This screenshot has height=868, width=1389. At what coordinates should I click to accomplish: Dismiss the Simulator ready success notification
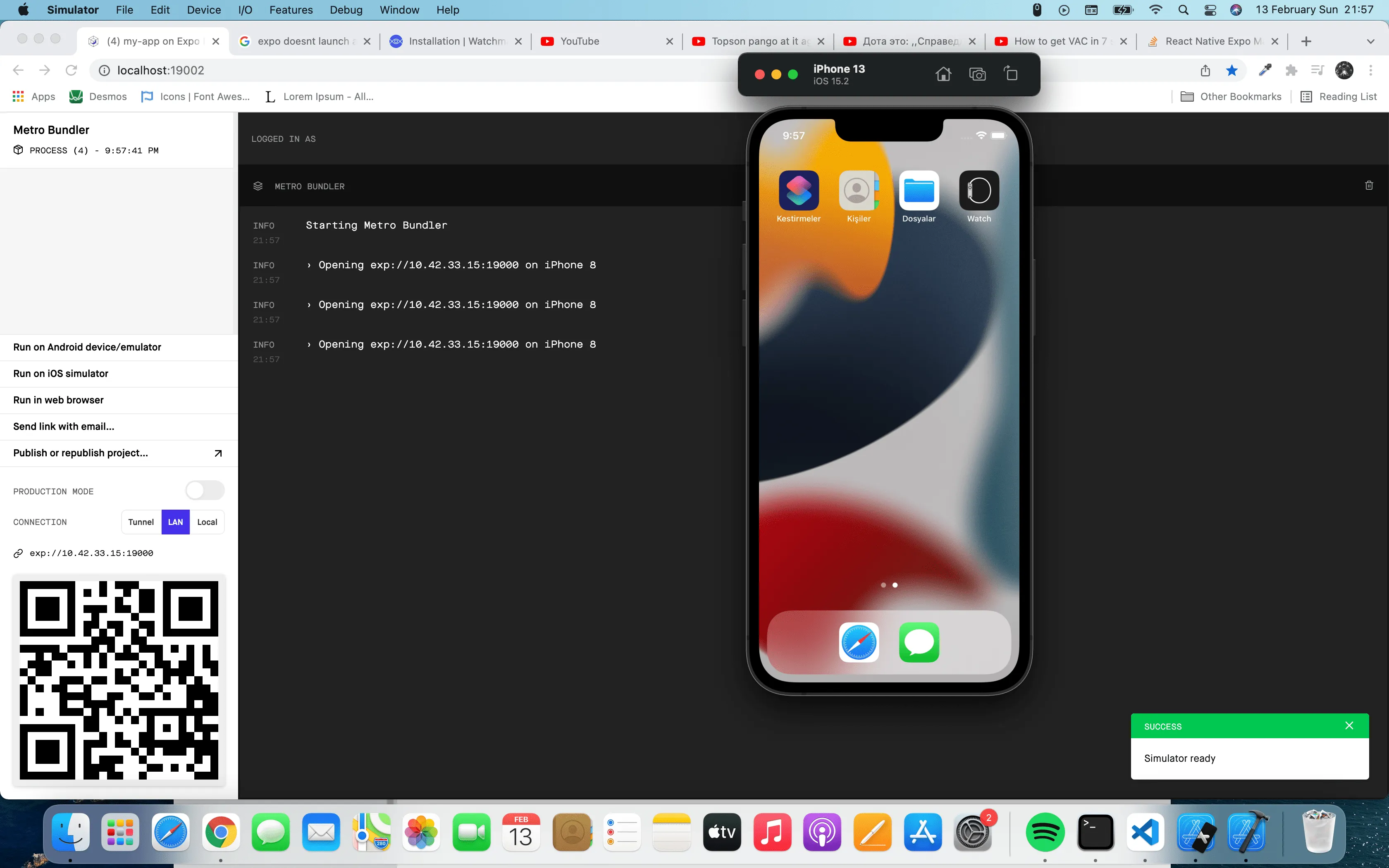pos(1349,726)
